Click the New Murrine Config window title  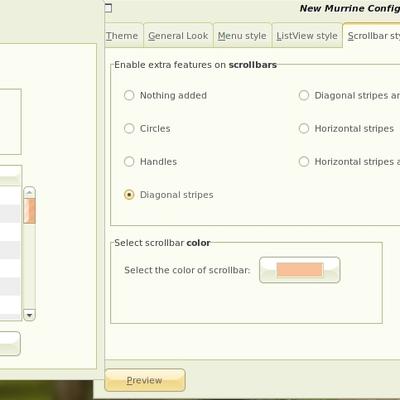[x=350, y=8]
